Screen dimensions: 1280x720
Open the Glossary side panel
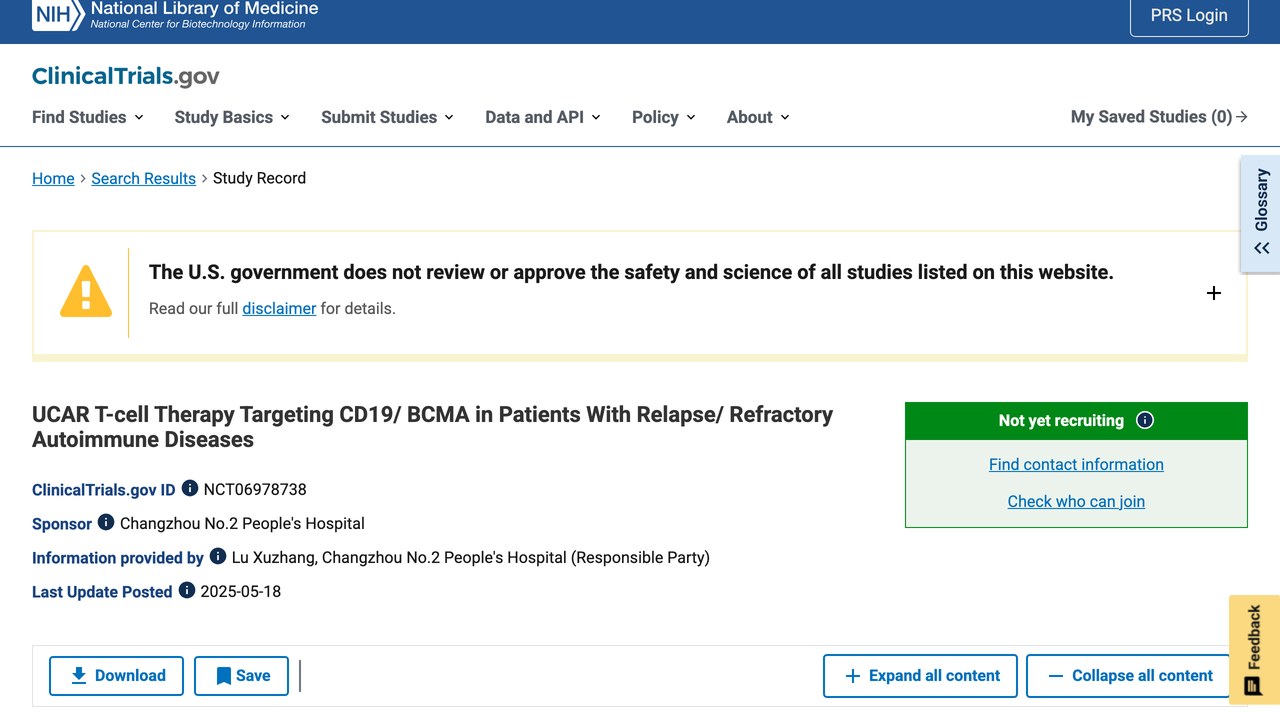tap(1261, 213)
